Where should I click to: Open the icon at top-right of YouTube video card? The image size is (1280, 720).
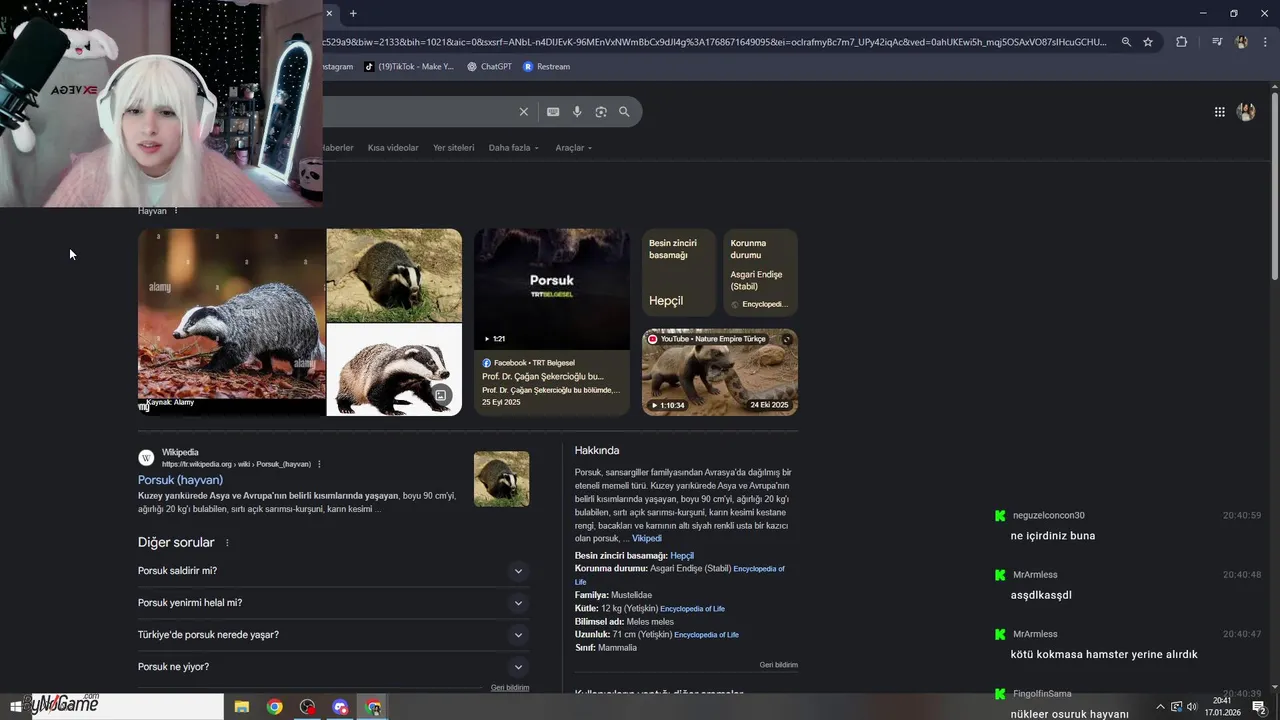tap(787, 340)
